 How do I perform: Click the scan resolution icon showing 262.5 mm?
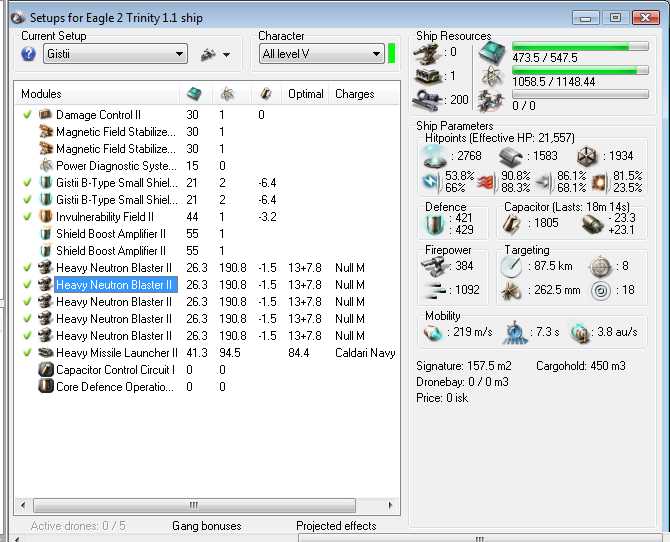click(510, 292)
